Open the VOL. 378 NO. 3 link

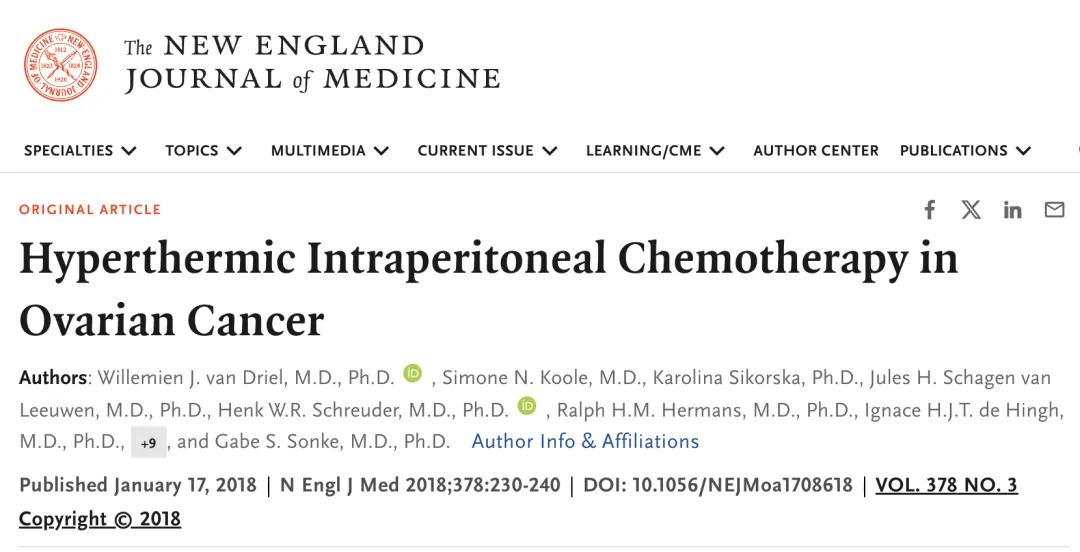[x=946, y=485]
